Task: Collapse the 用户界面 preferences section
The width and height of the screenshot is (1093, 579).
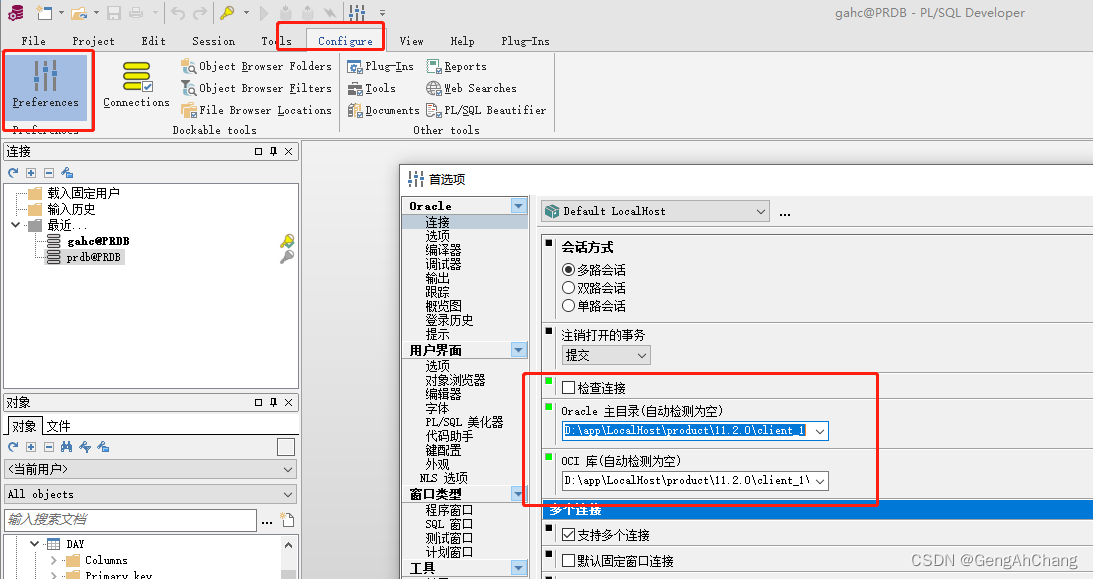Action: tap(518, 350)
